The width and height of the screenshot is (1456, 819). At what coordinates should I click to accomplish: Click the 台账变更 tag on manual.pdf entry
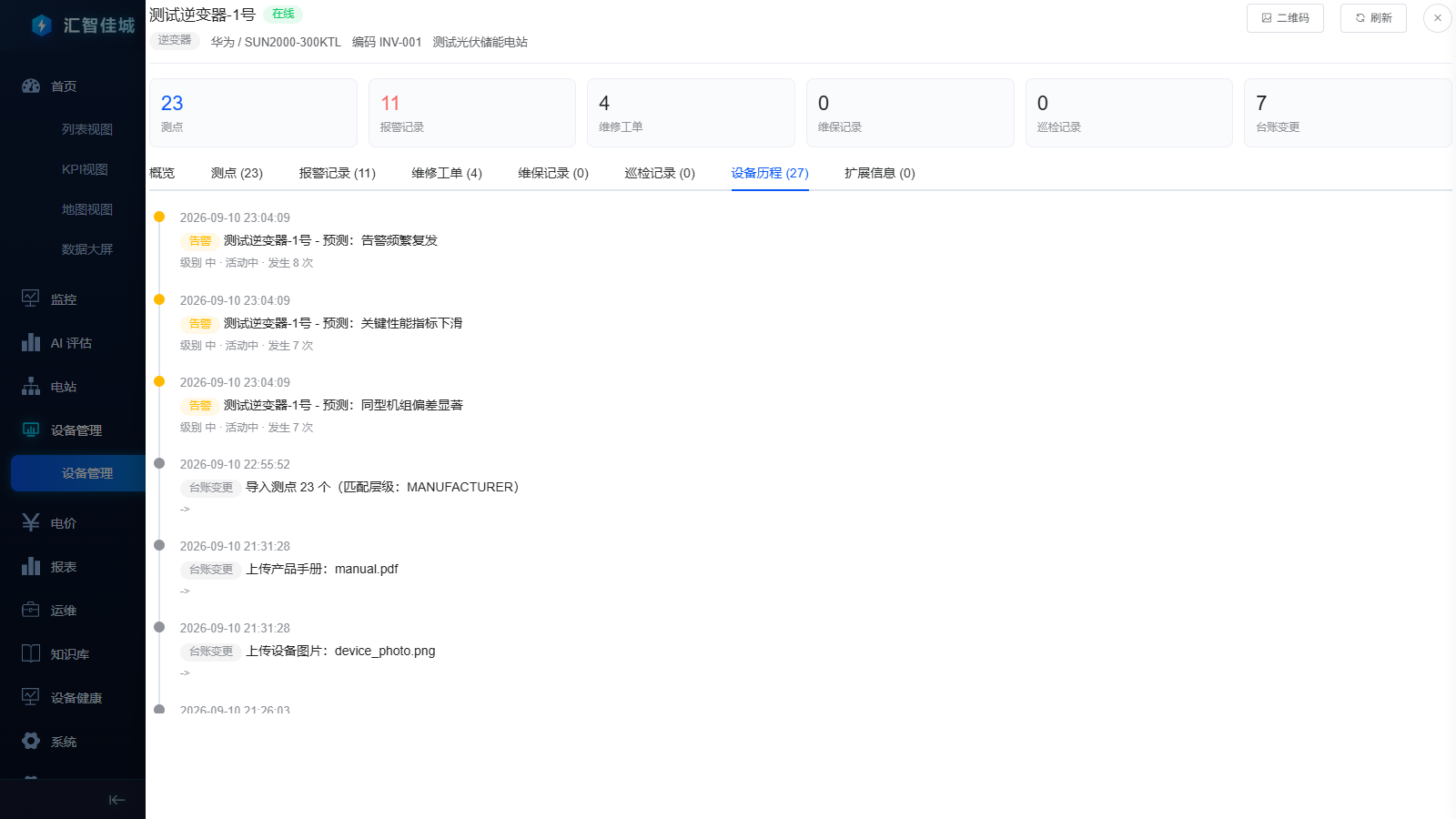pyautogui.click(x=211, y=570)
